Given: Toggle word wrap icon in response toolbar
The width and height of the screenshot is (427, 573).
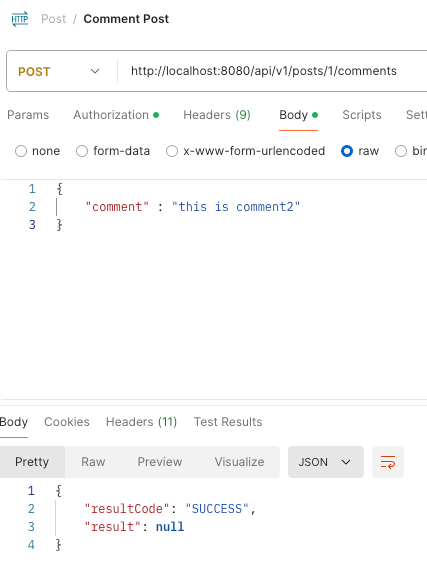Looking at the screenshot, I should point(388,462).
